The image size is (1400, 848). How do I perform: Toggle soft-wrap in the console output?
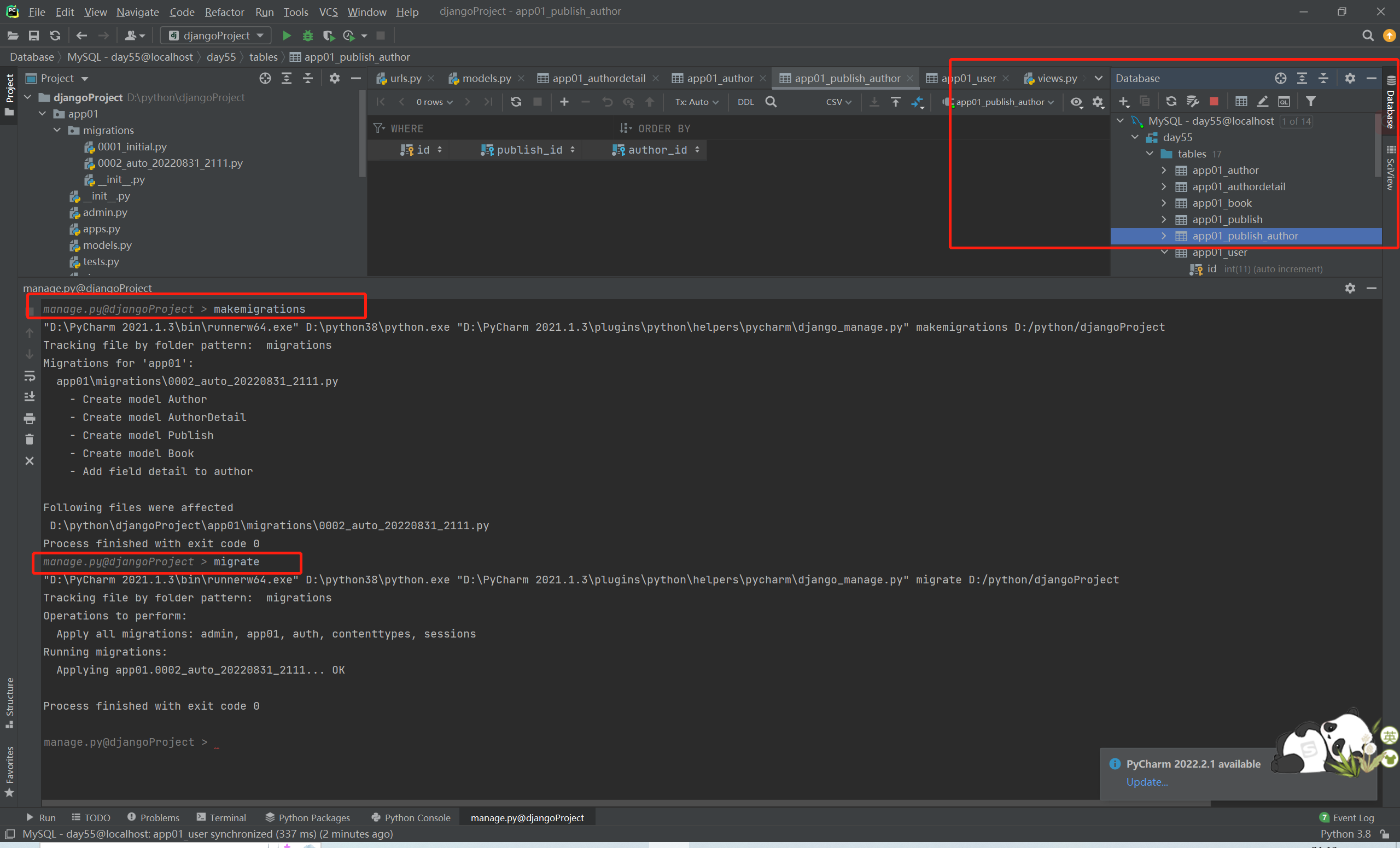tap(30, 376)
